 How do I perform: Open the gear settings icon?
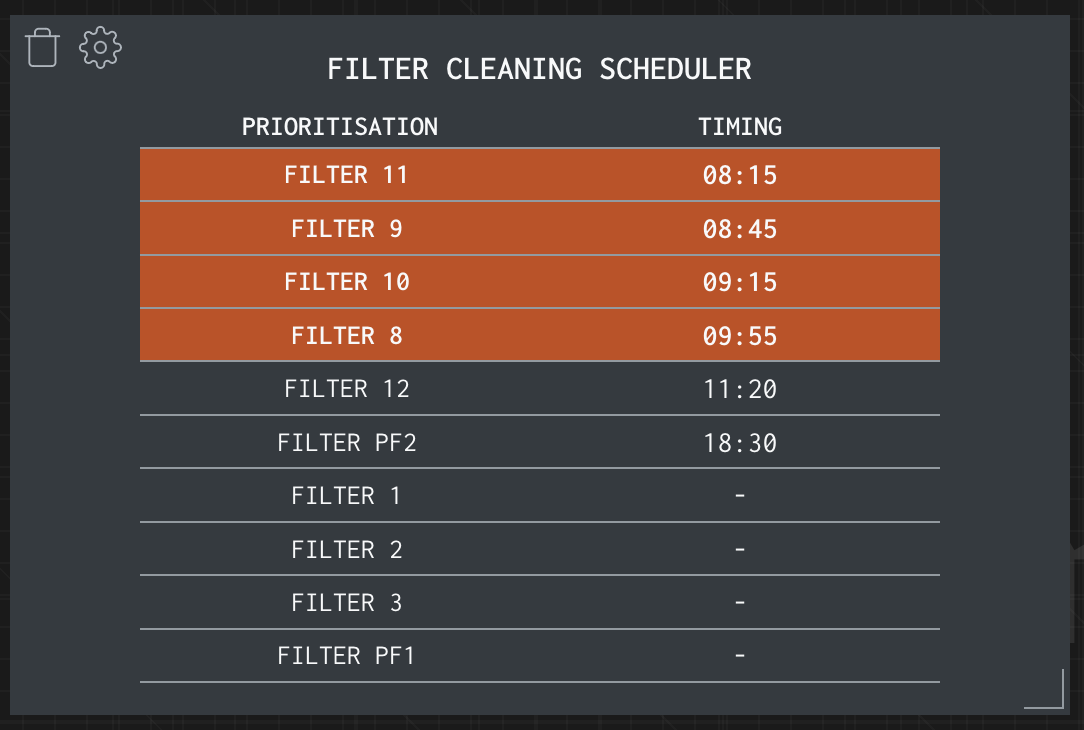(100, 48)
